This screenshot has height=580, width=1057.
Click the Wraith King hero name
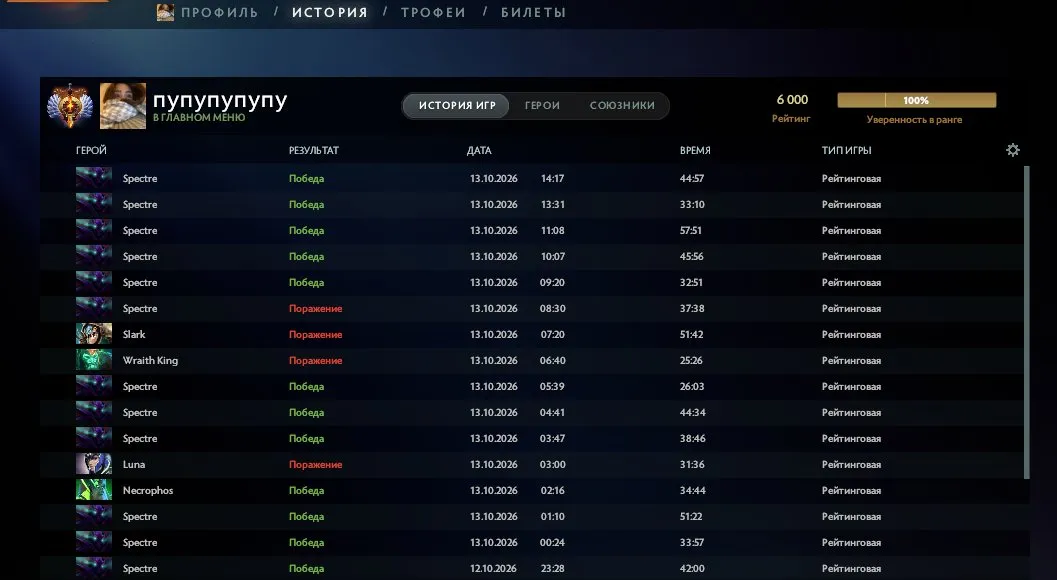coord(150,360)
